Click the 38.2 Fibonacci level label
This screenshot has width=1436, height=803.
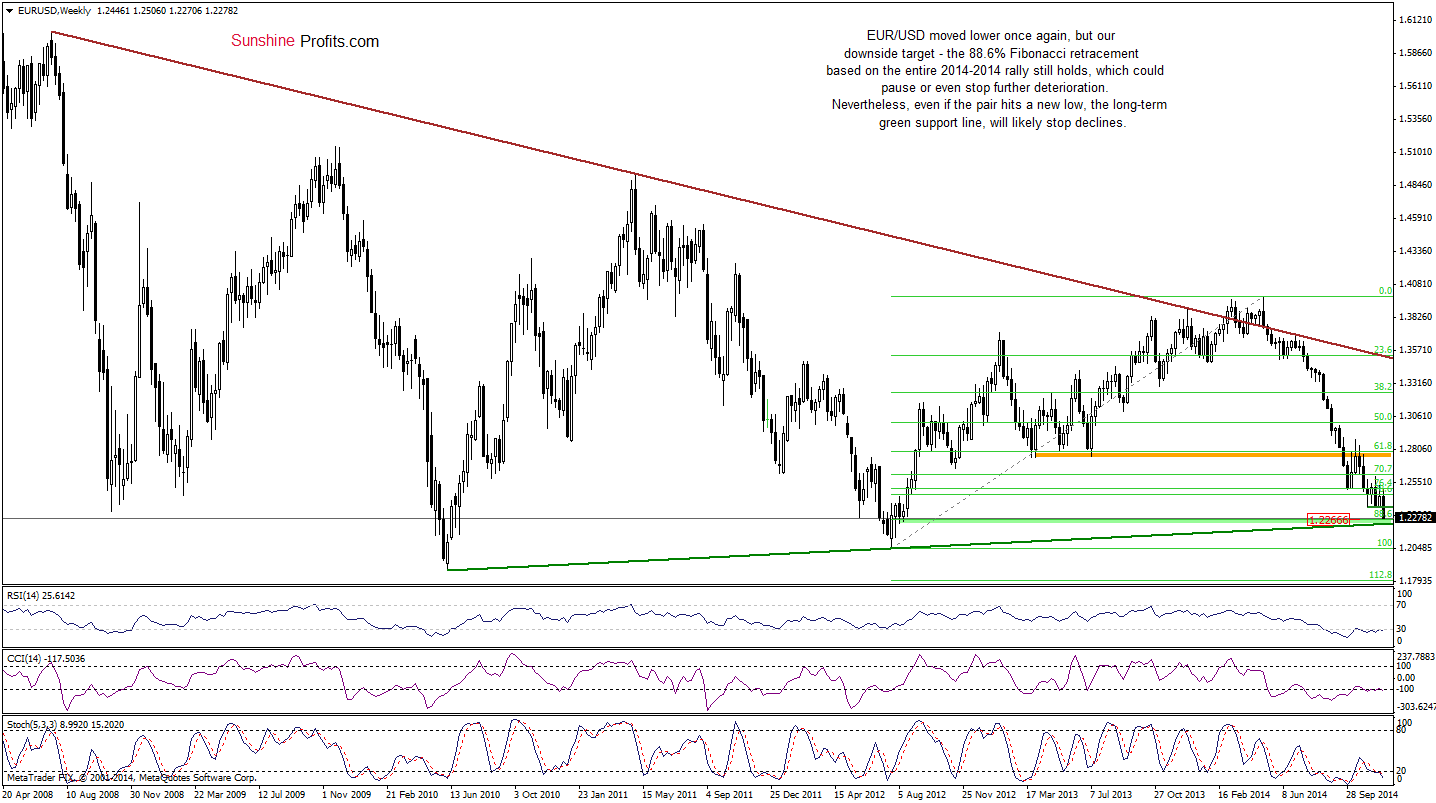1383,387
